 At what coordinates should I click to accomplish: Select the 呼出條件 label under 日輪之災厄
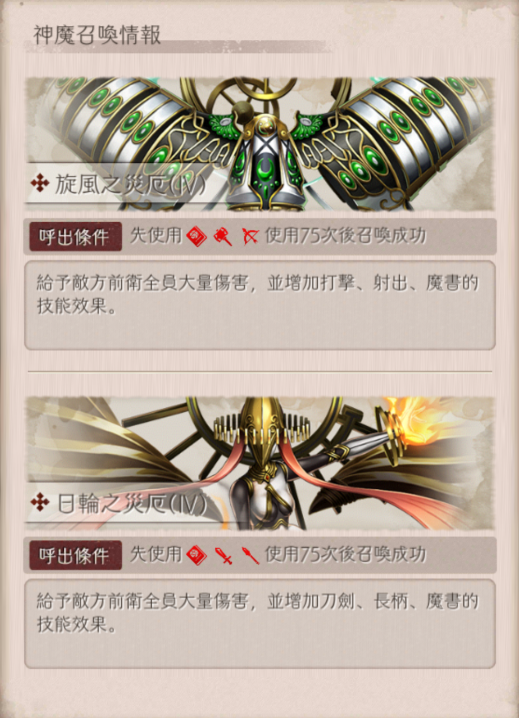76,555
